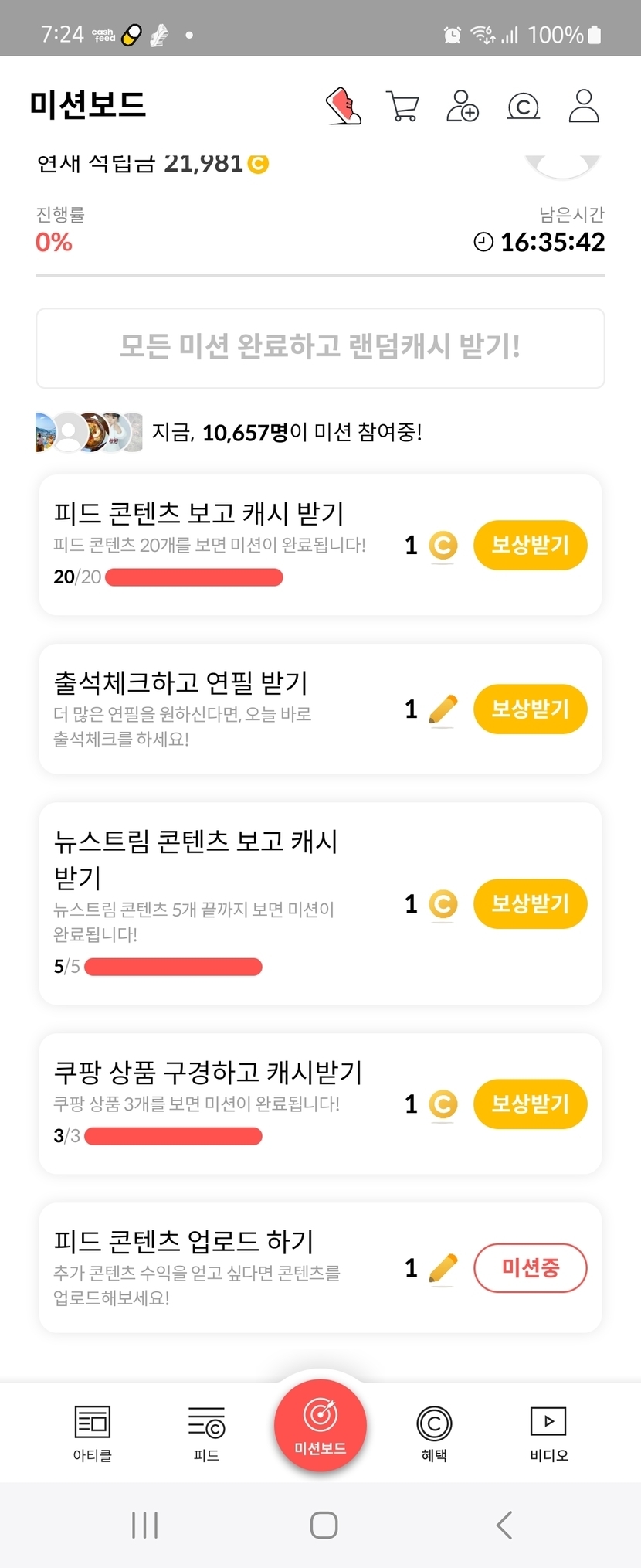Screen dimensions: 641x1568
Task: Tap the 20/20 feed mission progress bar
Action: (x=194, y=577)
